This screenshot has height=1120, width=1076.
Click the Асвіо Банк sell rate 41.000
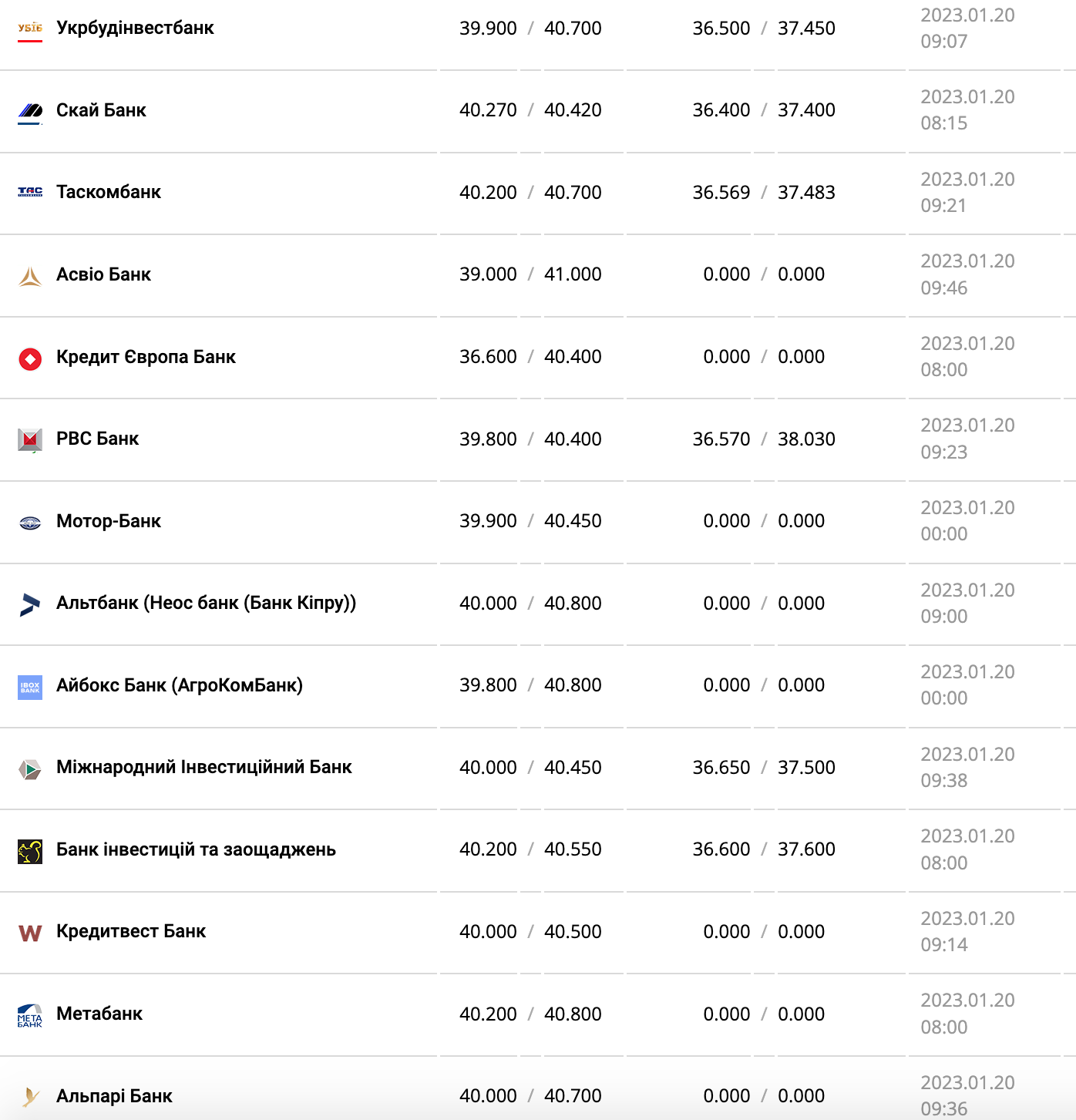[573, 274]
